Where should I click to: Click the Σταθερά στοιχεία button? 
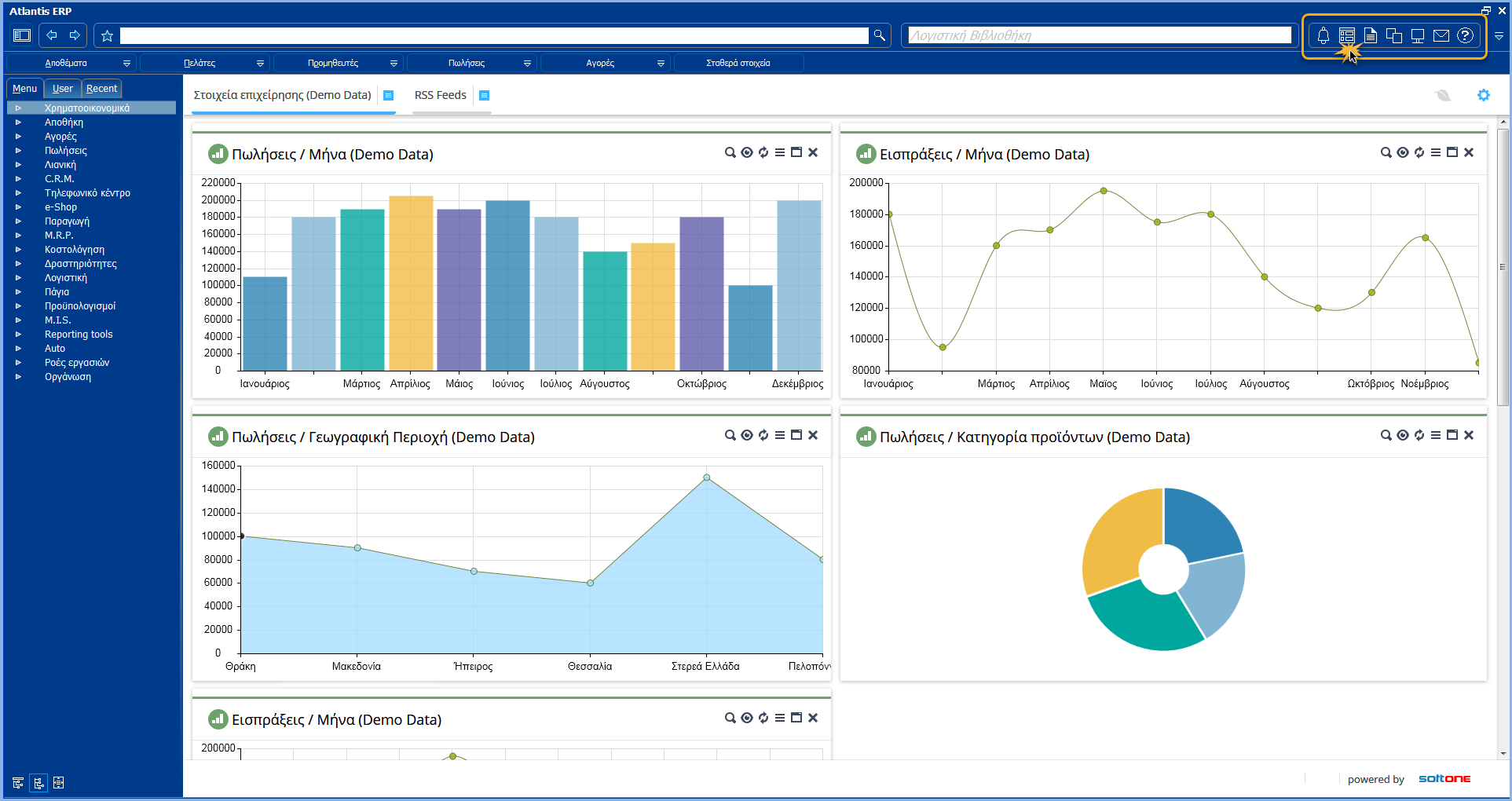click(738, 63)
